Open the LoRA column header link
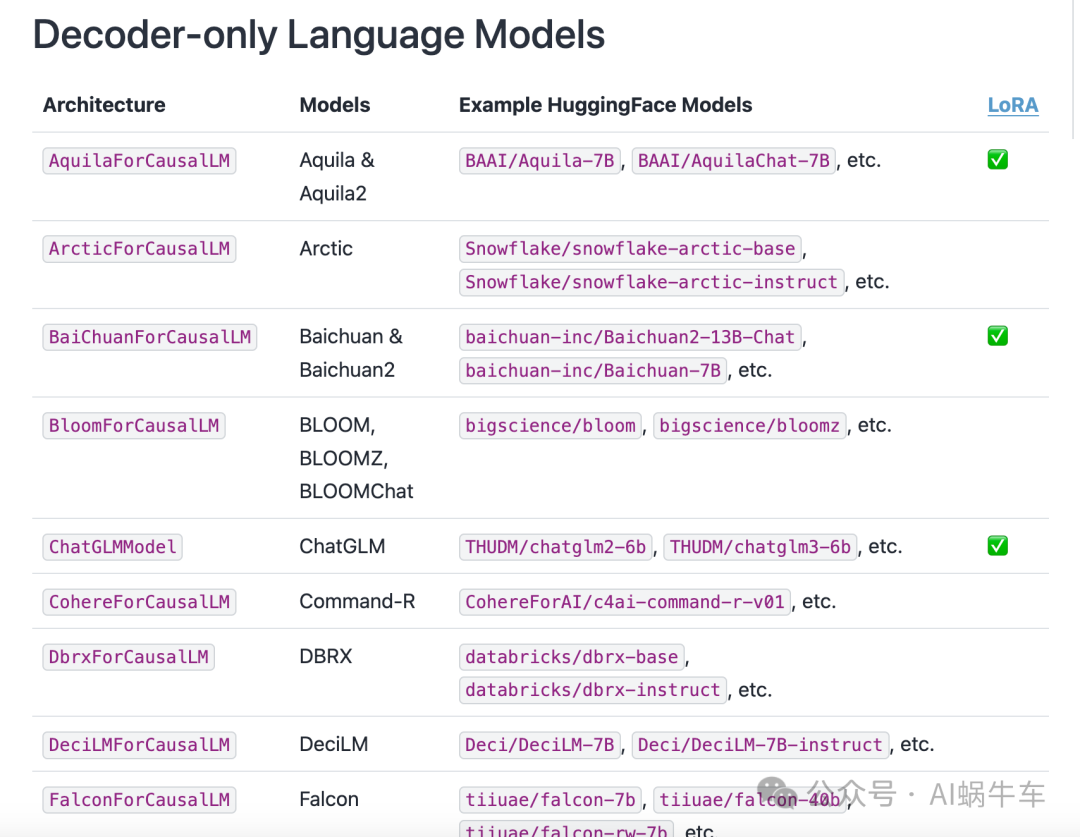The width and height of the screenshot is (1080, 837). [x=1012, y=105]
